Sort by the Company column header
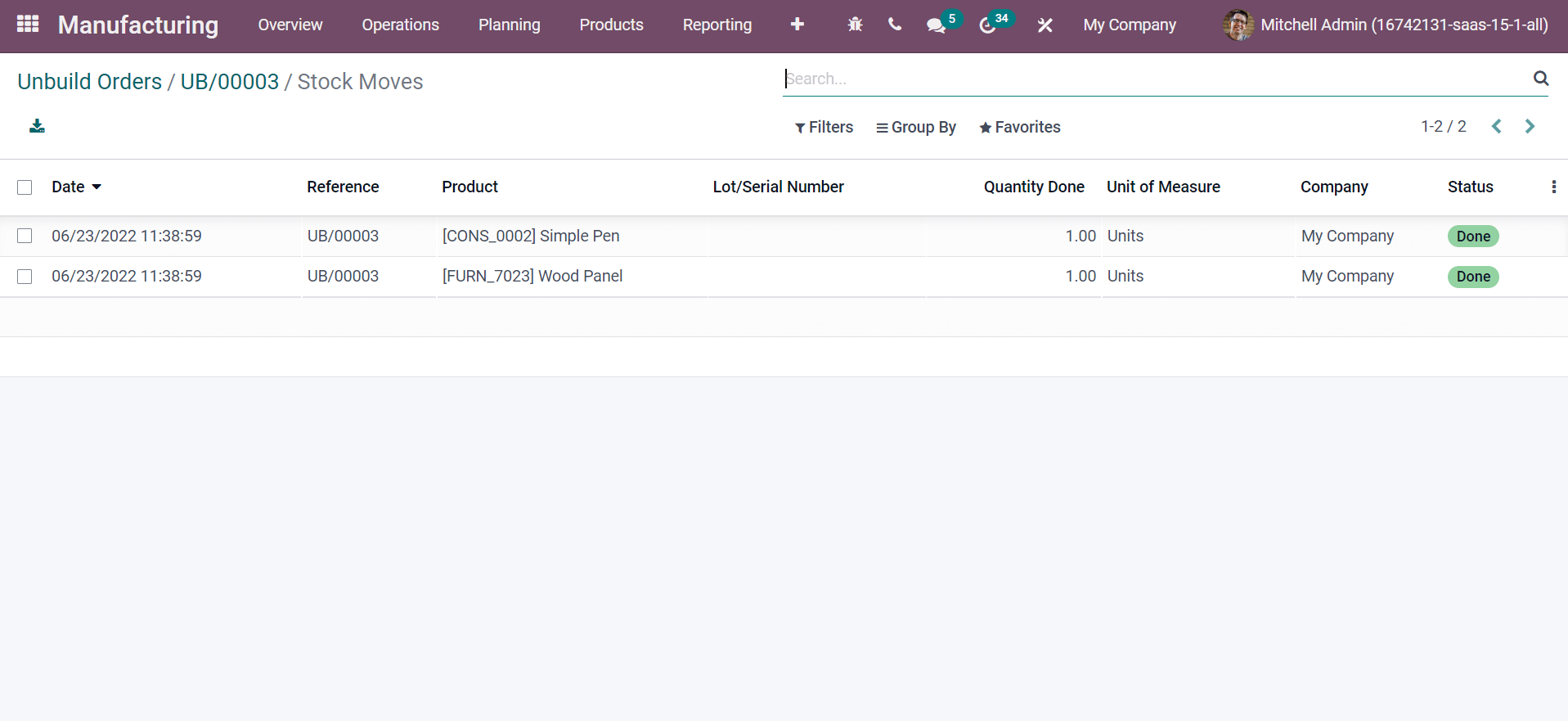The image size is (1568, 721). 1334,187
